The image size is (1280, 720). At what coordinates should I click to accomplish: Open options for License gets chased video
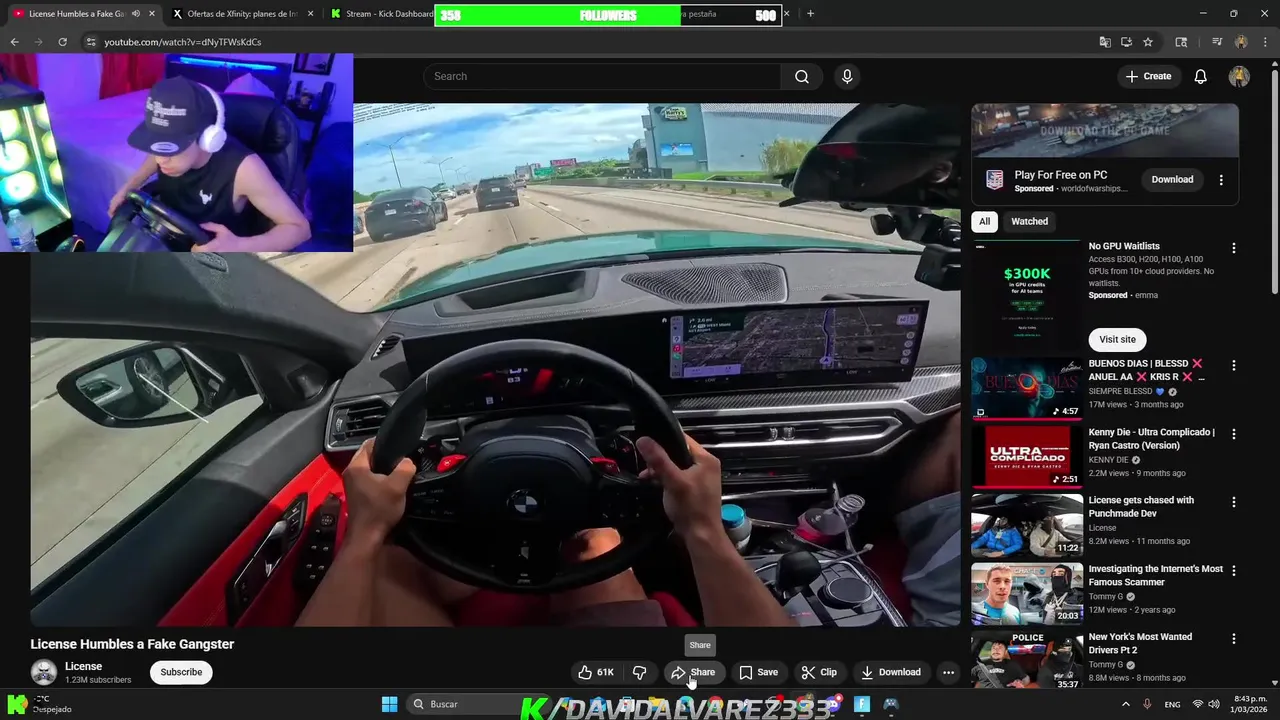(1234, 502)
